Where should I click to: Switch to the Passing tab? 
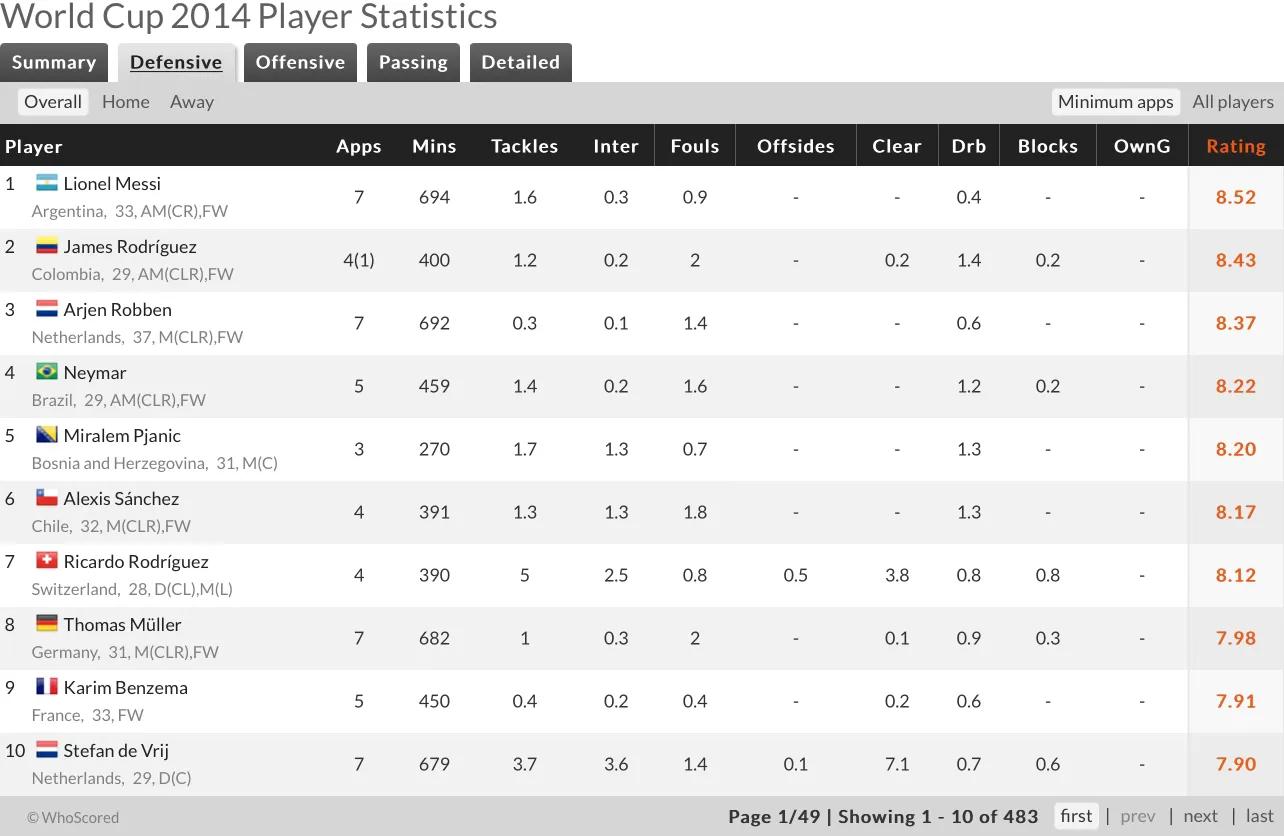click(x=413, y=62)
